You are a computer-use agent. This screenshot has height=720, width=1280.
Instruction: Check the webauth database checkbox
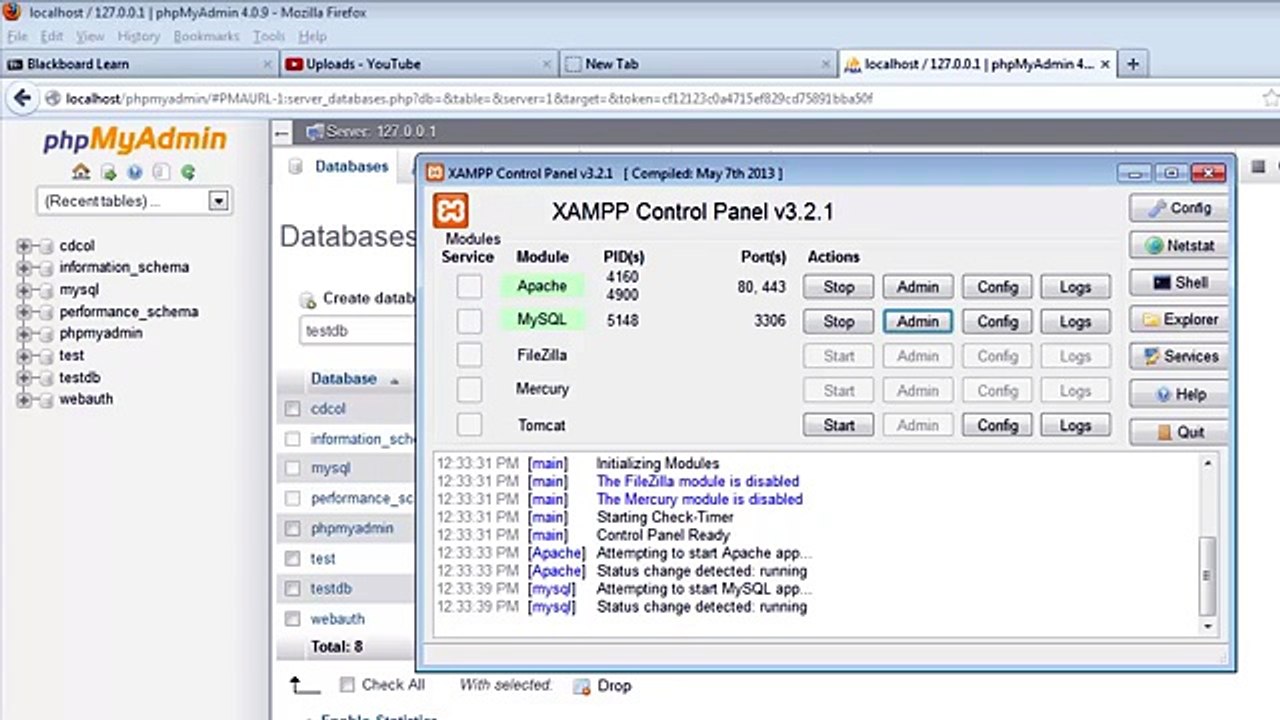[x=292, y=619]
